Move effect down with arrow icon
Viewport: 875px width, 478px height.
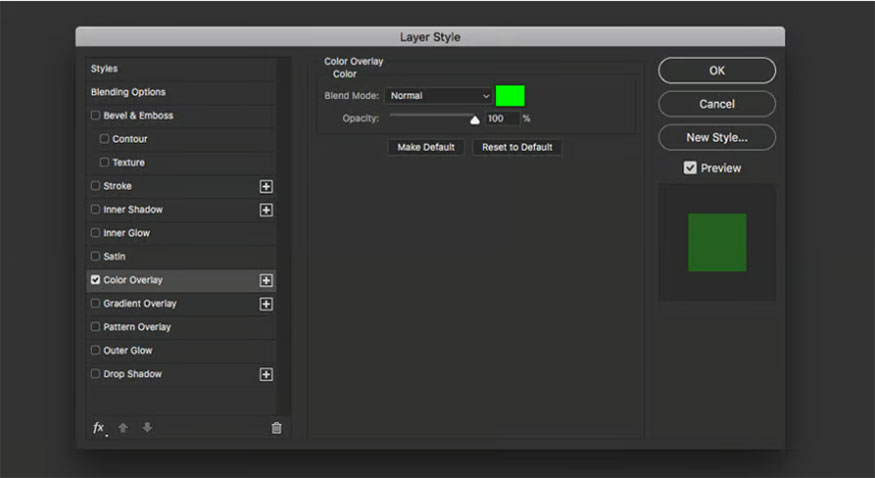click(x=147, y=428)
